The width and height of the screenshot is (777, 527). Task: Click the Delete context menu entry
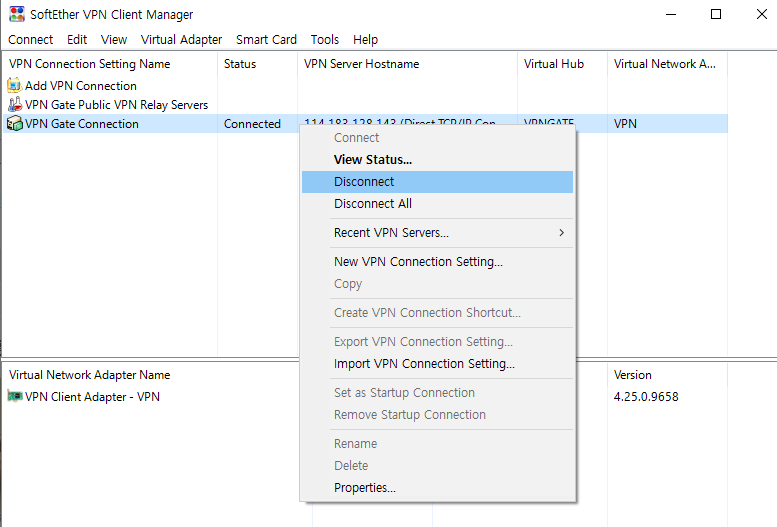(x=437, y=466)
